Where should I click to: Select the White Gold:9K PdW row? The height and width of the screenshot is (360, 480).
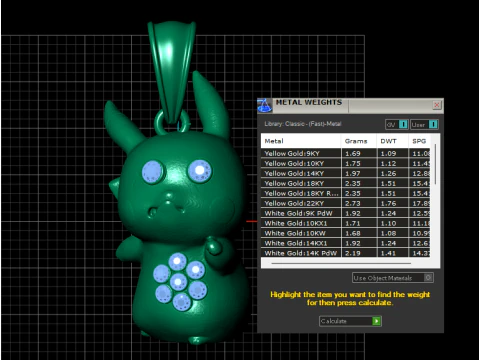(346, 213)
